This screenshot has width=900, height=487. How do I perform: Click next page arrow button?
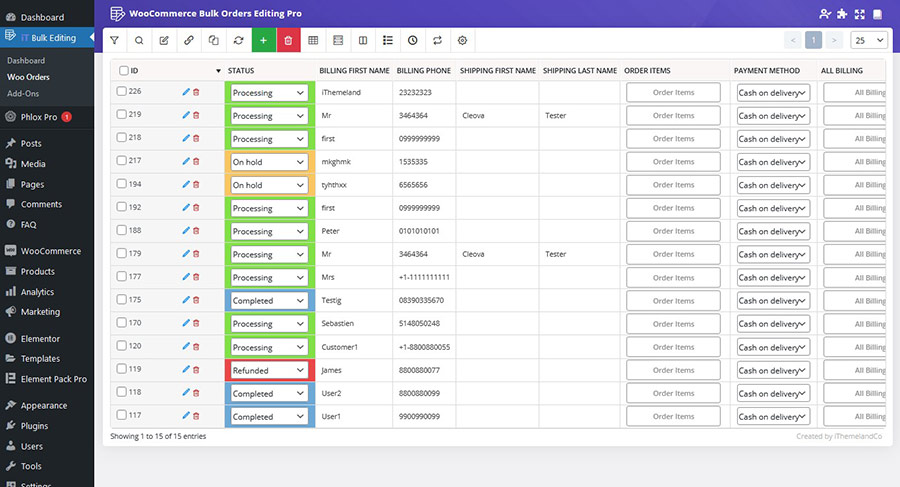coord(834,40)
